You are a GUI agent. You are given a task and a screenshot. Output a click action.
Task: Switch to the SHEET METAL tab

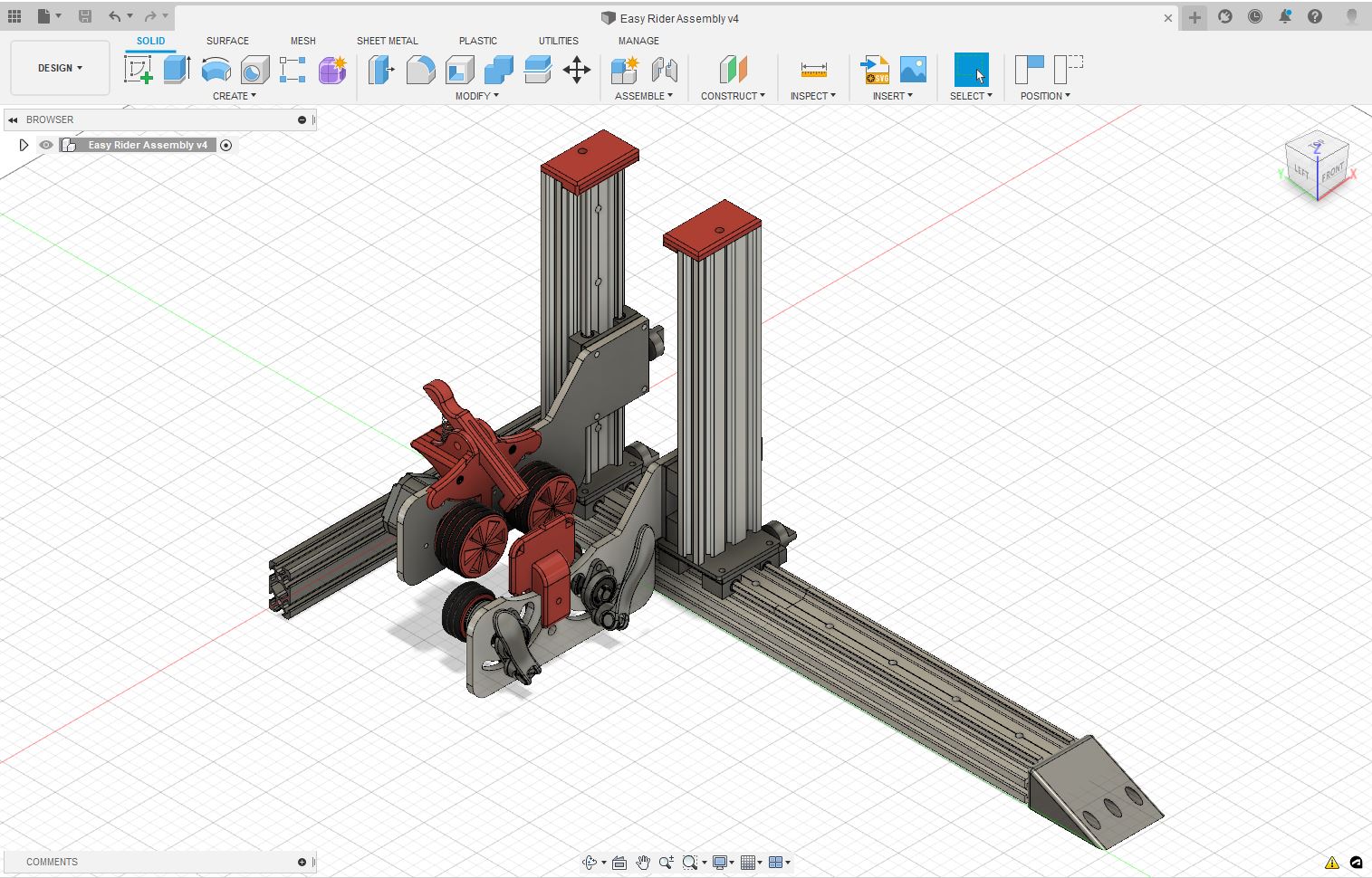coord(387,41)
